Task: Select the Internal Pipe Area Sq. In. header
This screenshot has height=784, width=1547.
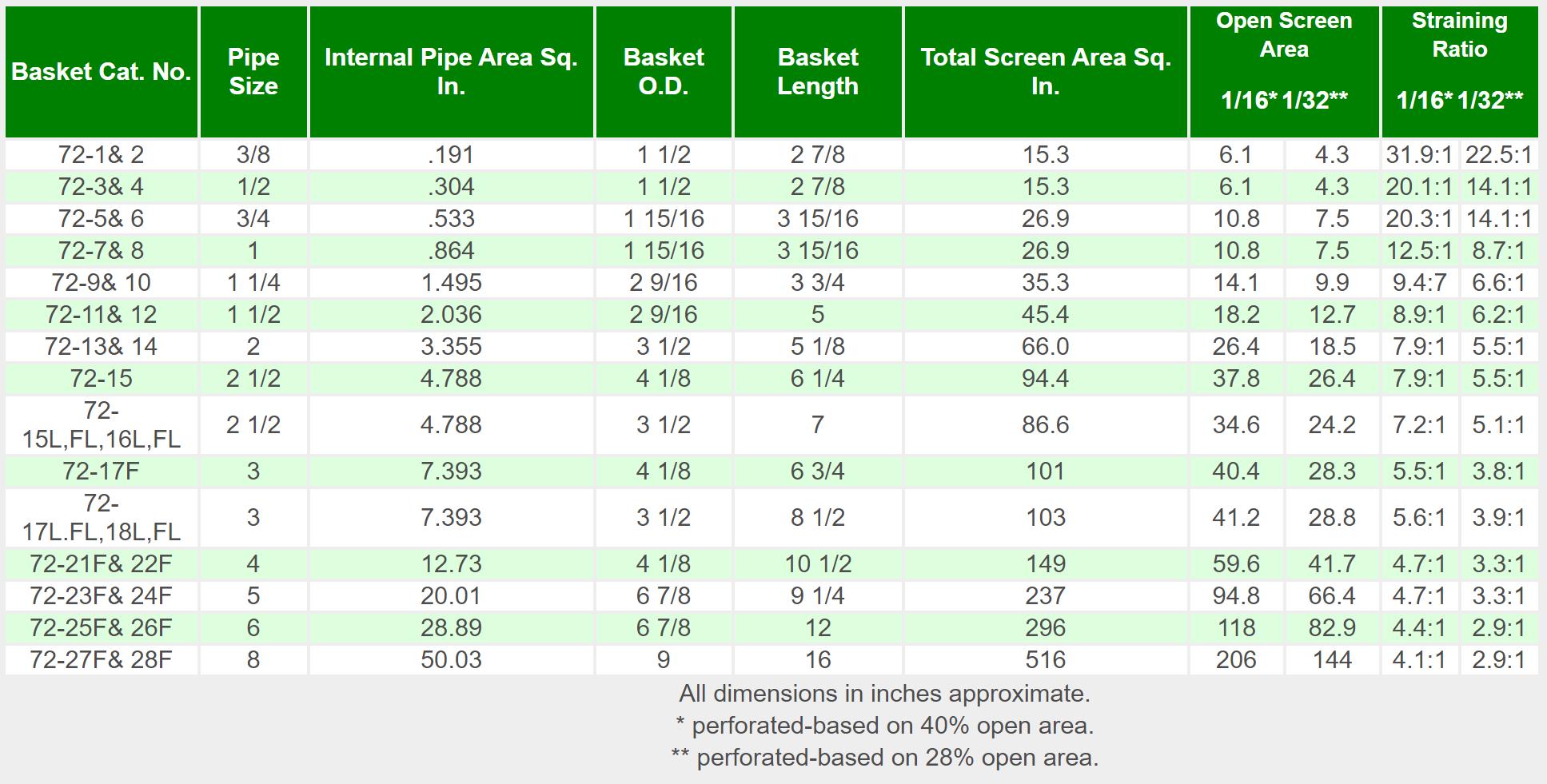Action: coord(451,72)
